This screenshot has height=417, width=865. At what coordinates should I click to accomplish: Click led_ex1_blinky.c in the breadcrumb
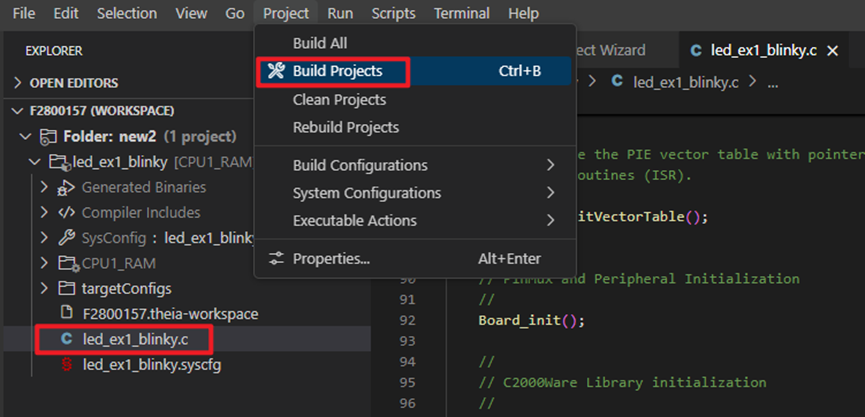(686, 83)
